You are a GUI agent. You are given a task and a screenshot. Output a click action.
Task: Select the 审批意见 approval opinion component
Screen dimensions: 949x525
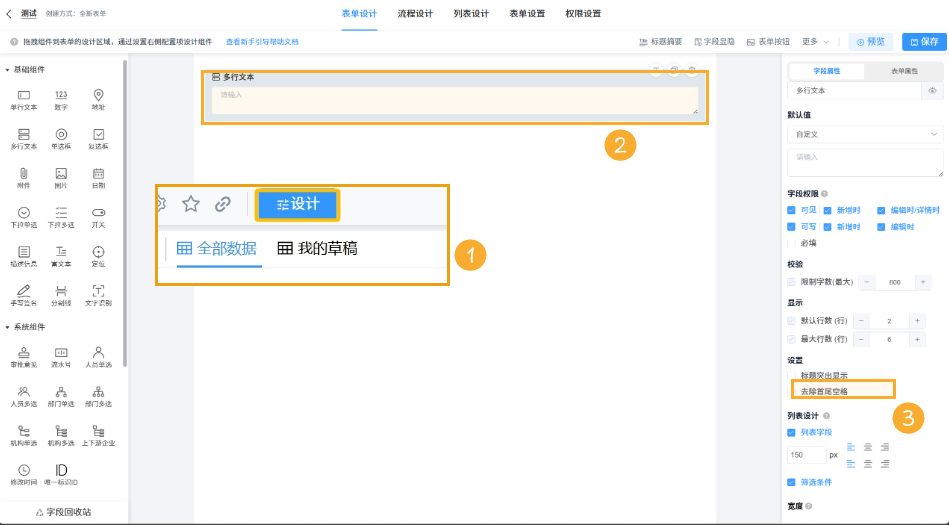click(24, 357)
